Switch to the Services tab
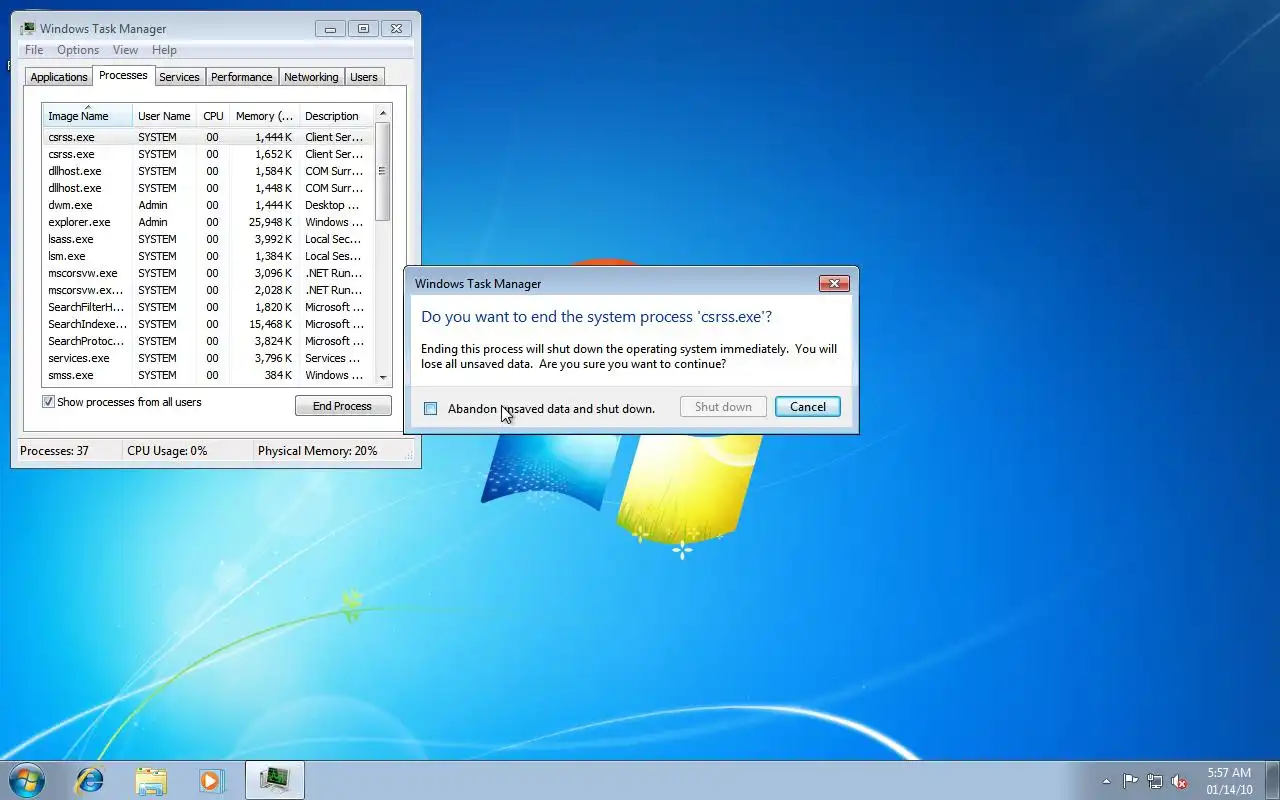This screenshot has width=1280, height=800. pos(179,77)
